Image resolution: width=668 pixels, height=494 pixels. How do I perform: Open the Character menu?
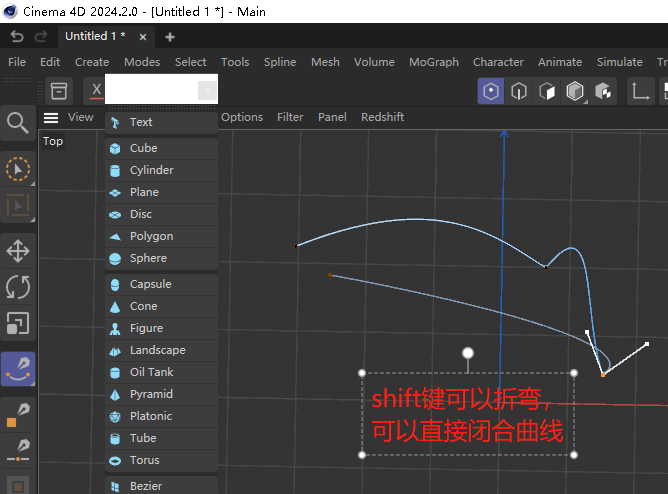498,62
